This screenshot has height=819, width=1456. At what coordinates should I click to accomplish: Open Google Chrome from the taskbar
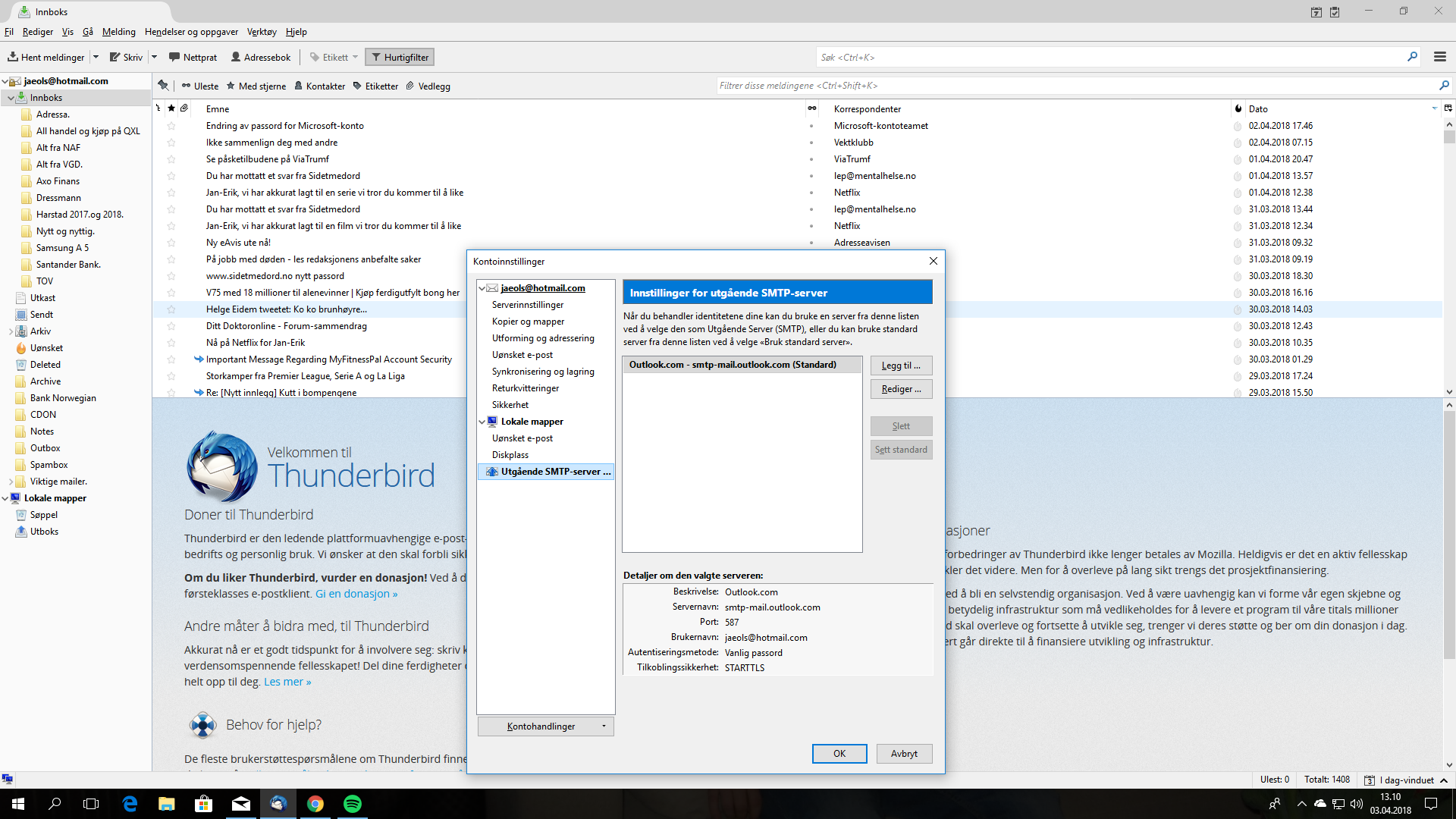point(315,804)
